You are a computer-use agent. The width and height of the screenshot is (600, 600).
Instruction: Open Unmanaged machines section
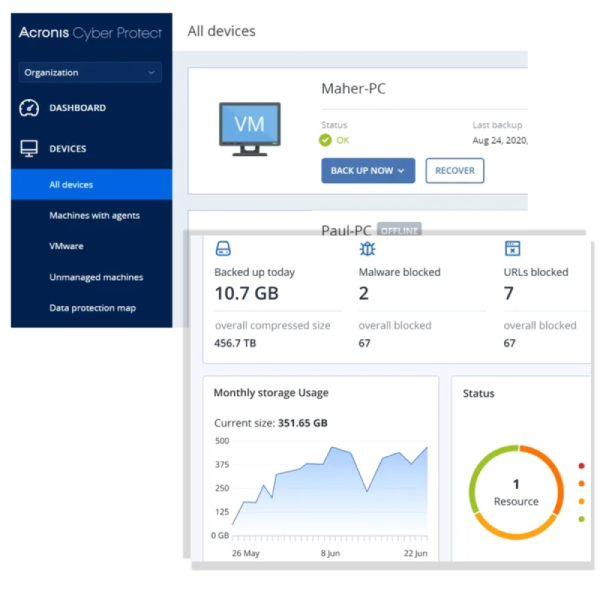pyautogui.click(x=96, y=277)
